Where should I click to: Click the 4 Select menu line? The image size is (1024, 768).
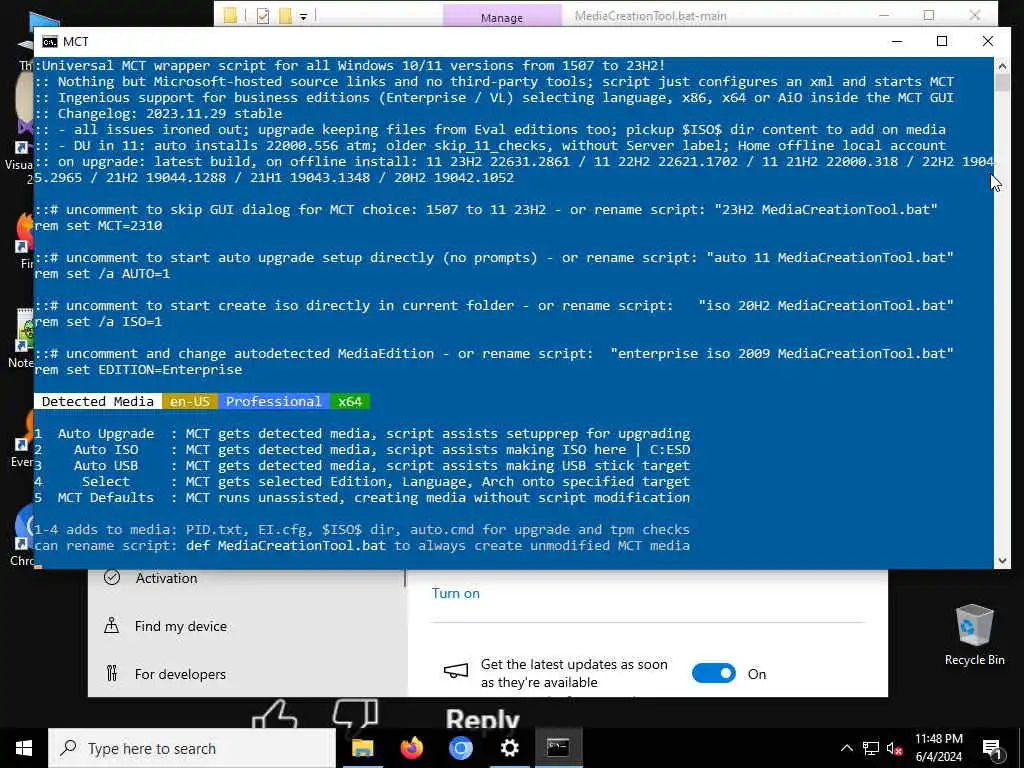click(x=362, y=481)
